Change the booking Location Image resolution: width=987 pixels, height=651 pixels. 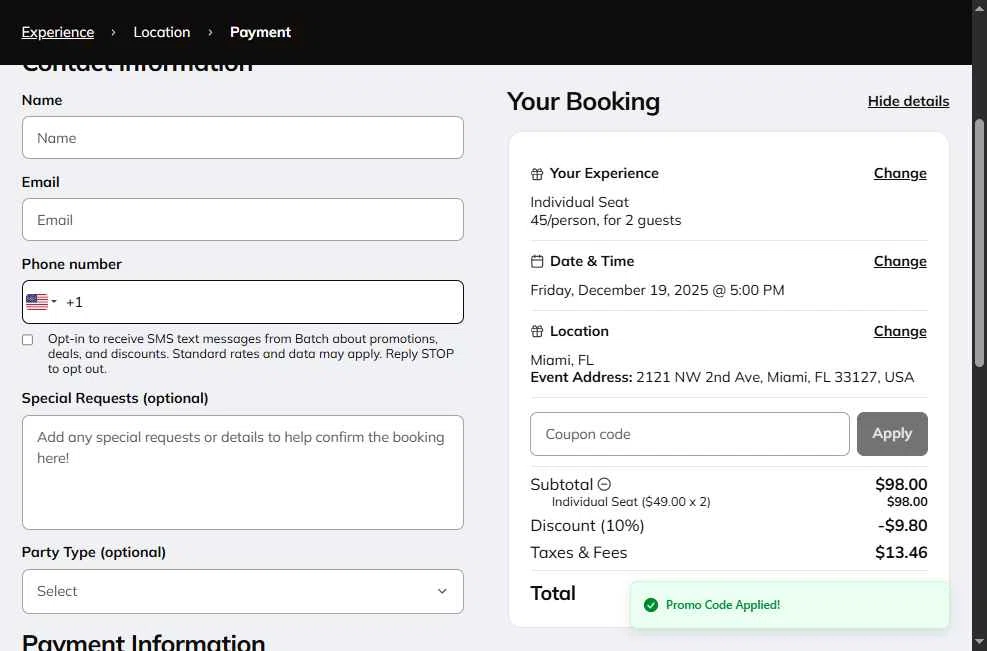click(900, 331)
